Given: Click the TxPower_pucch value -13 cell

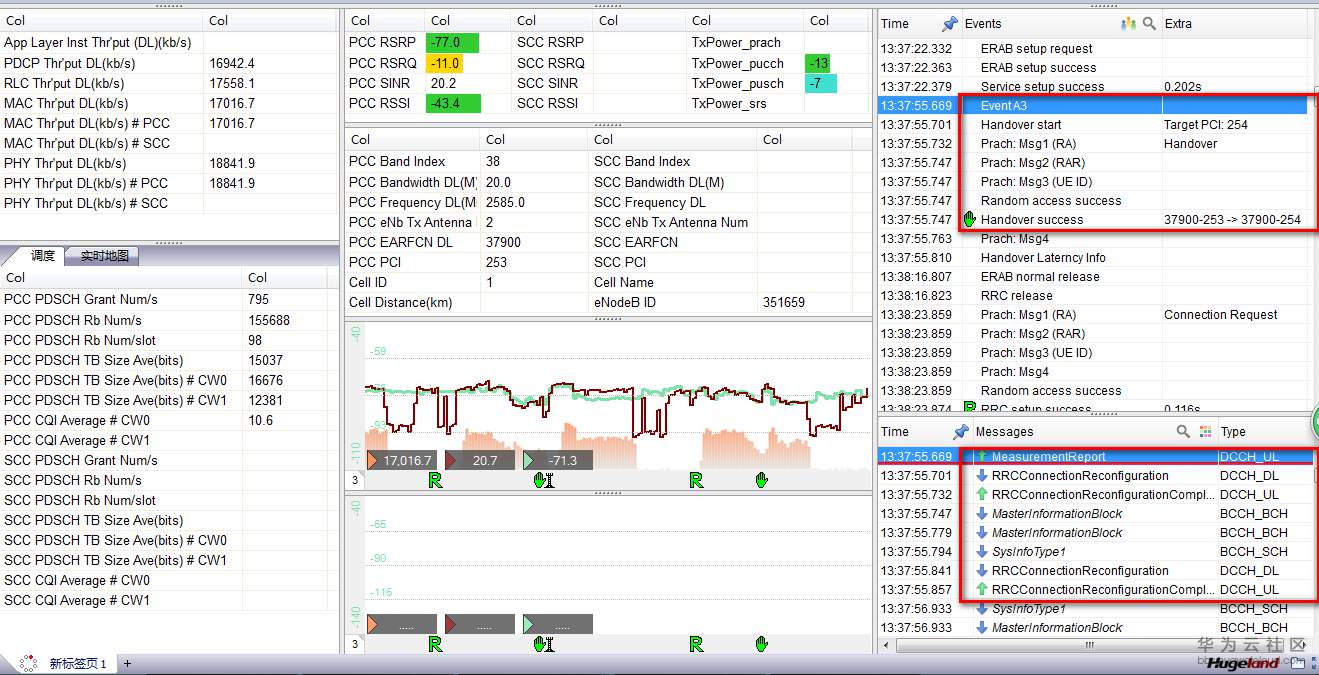Looking at the screenshot, I should click(820, 63).
